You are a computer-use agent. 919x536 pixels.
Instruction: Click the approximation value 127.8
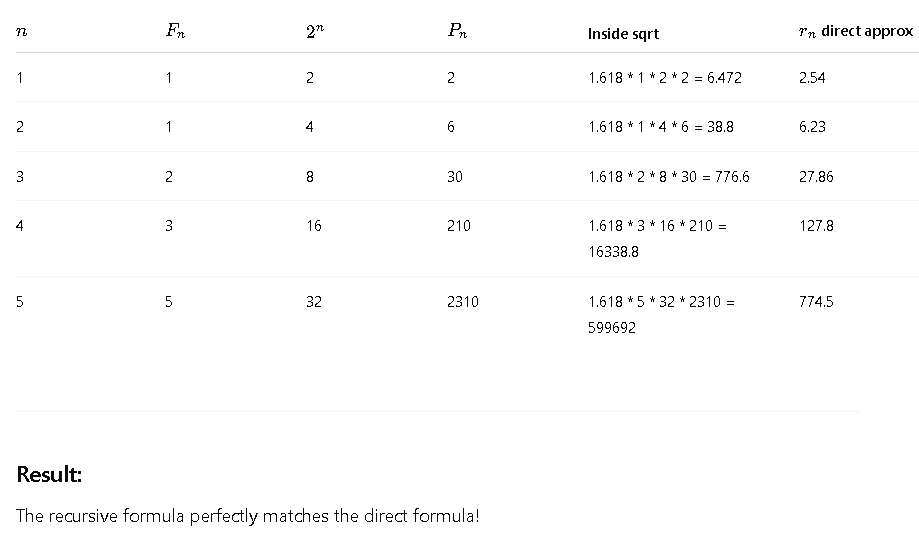point(816,226)
